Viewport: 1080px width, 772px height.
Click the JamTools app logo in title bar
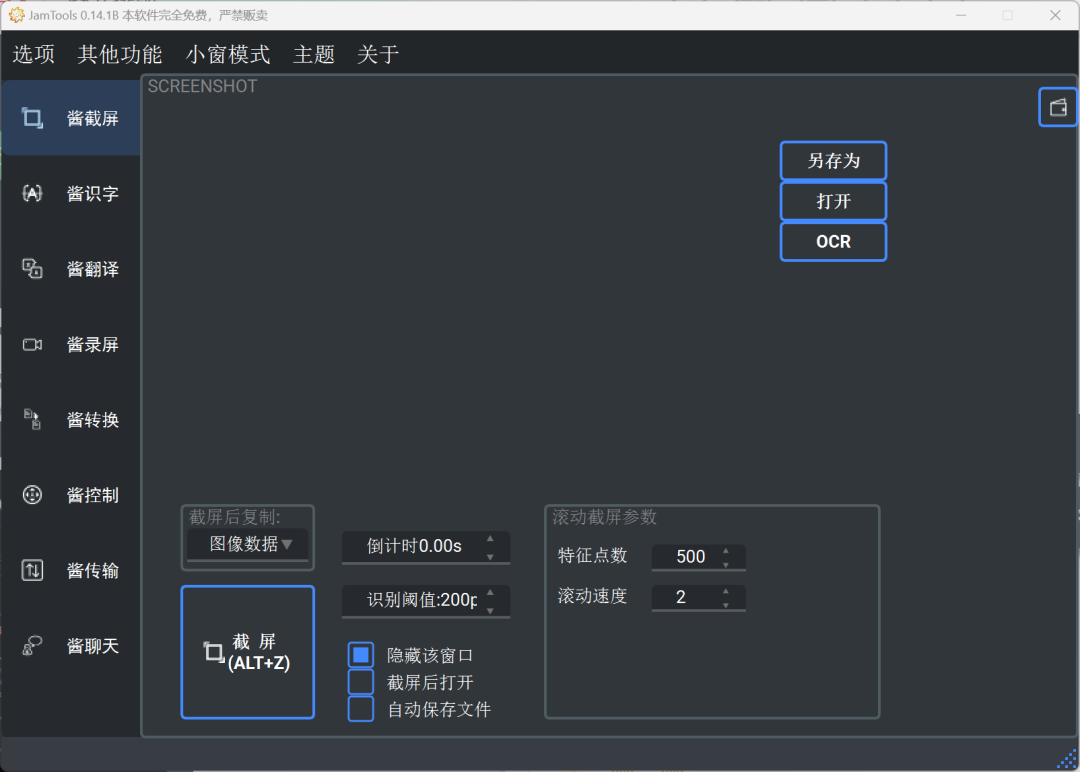(17, 14)
